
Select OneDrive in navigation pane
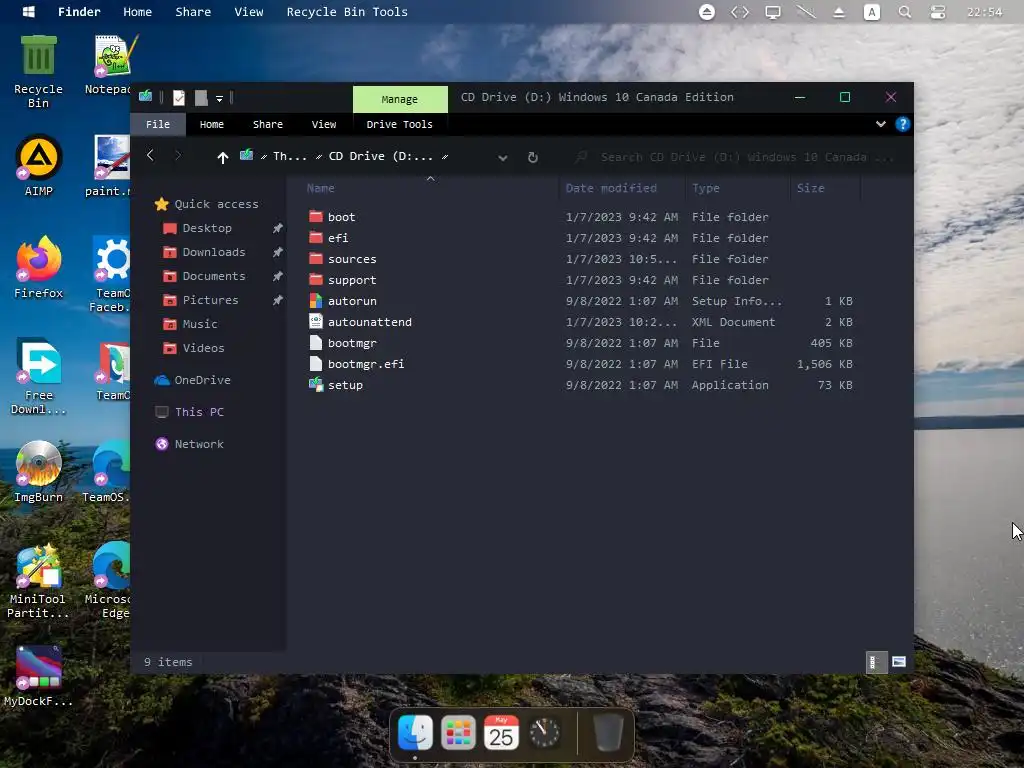(x=193, y=380)
